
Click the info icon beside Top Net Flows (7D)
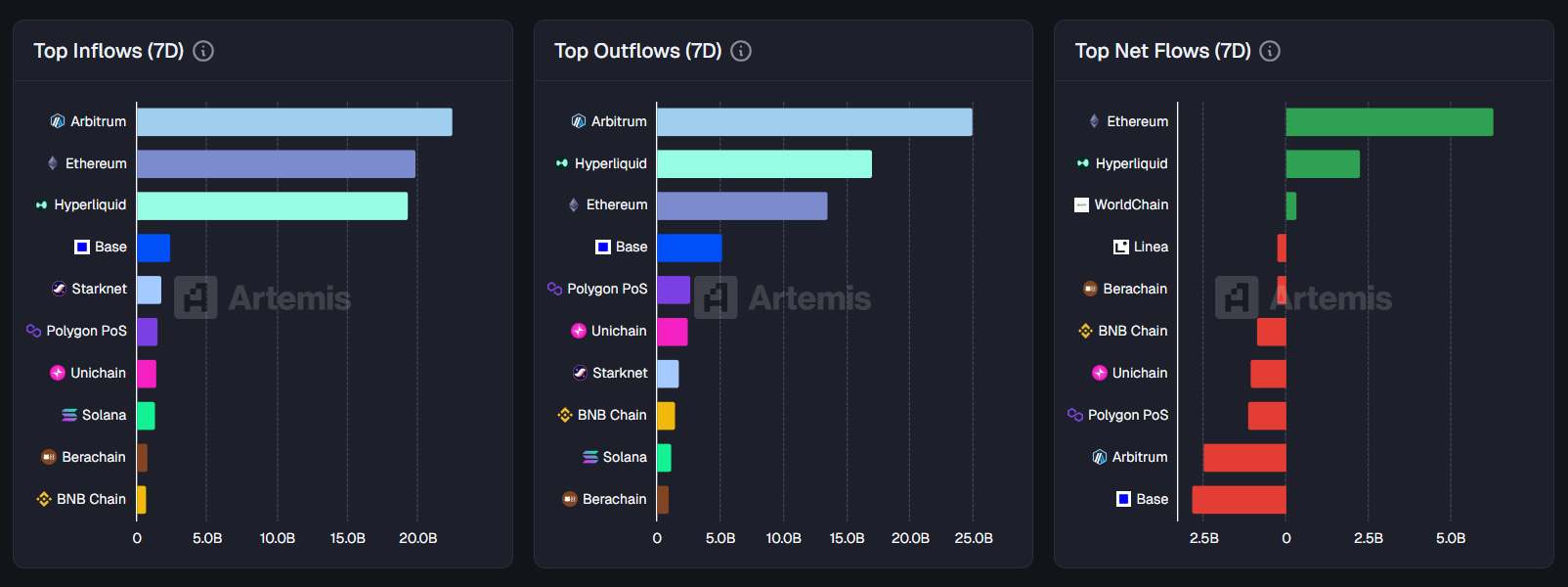(1270, 51)
